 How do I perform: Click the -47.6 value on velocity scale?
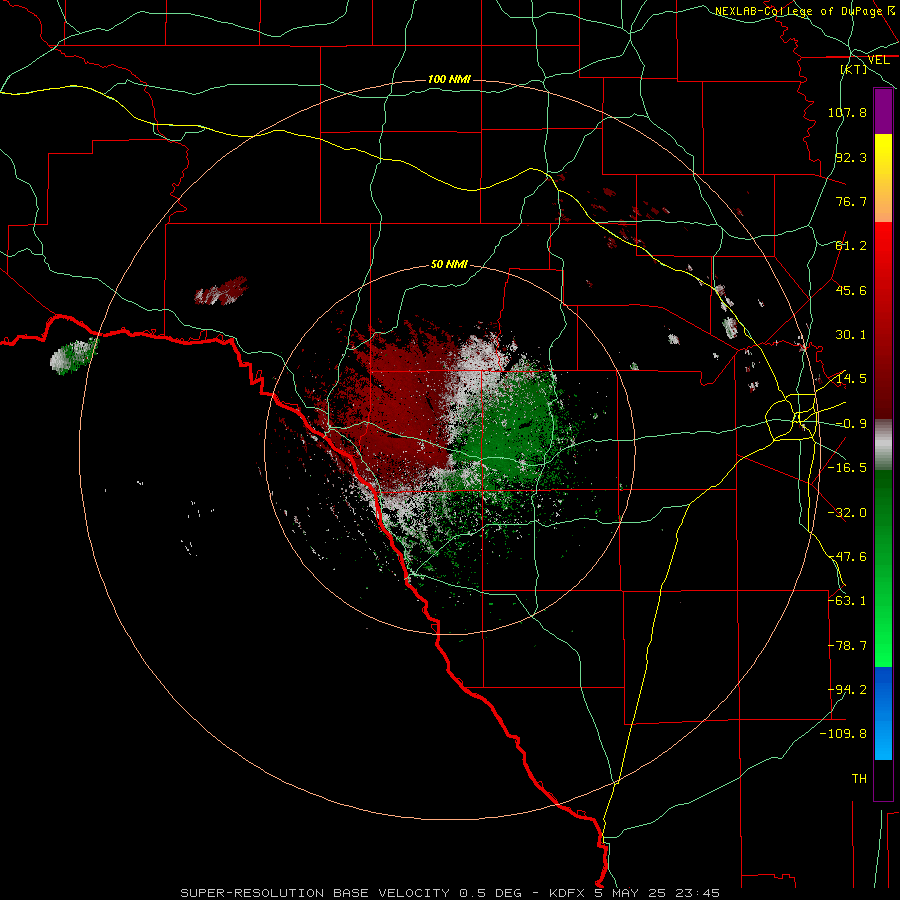[x=847, y=557]
